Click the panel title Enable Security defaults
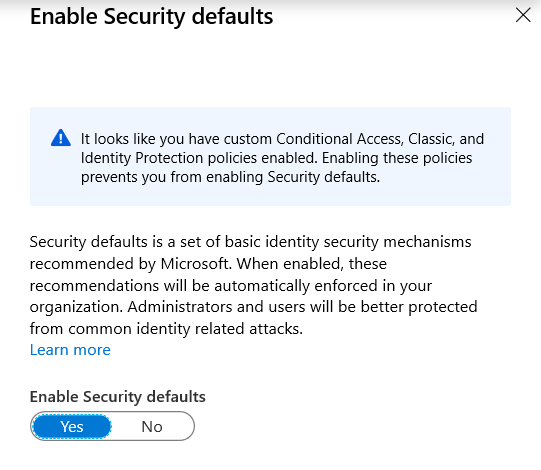The height and width of the screenshot is (470, 541). click(151, 17)
